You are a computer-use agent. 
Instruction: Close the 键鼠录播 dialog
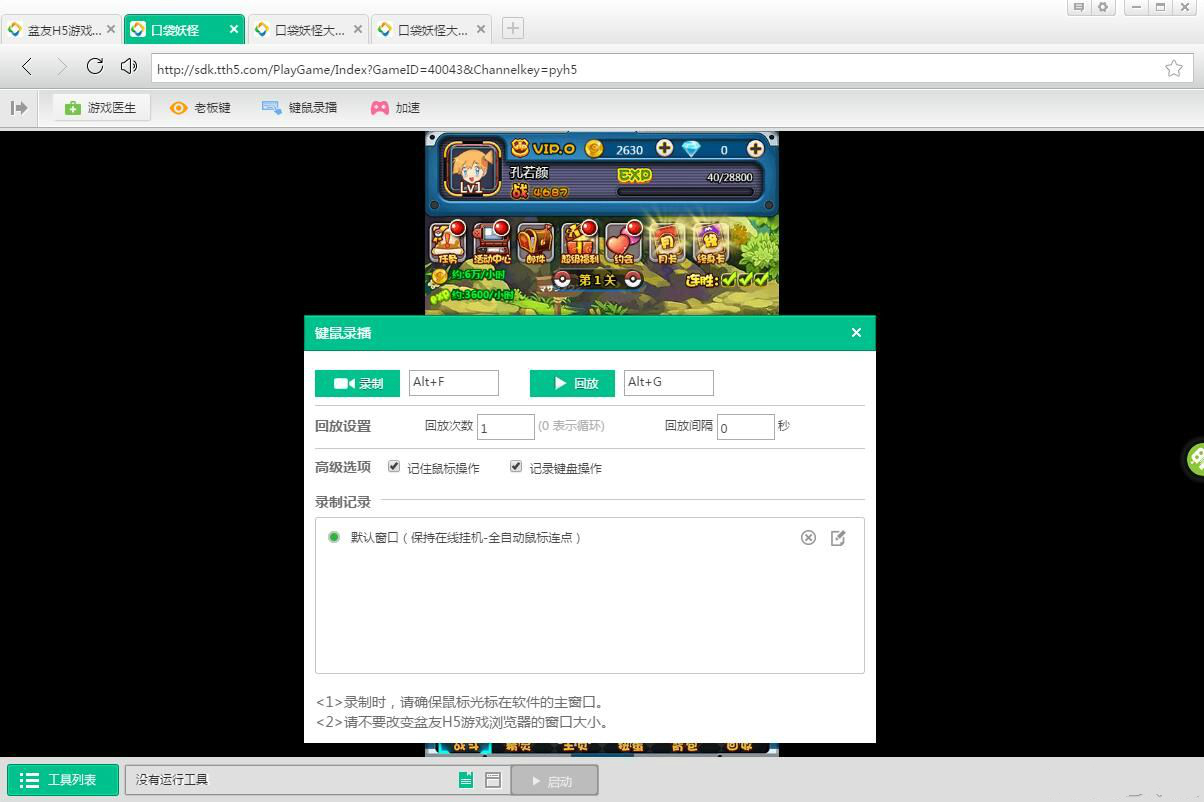click(x=856, y=333)
